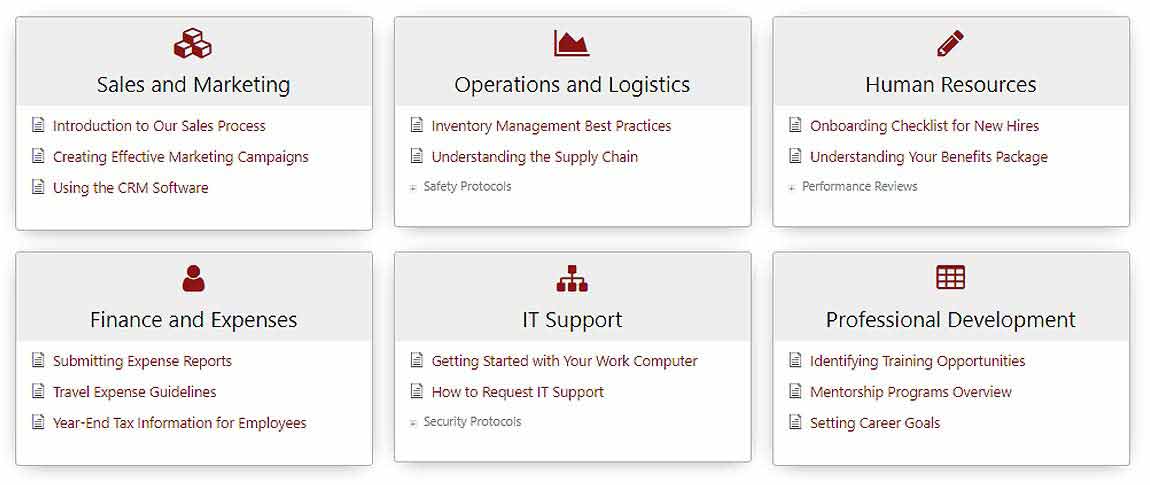The width and height of the screenshot is (1150, 485).
Task: Click the cubes icon above Sales and Marketing
Action: (193, 44)
